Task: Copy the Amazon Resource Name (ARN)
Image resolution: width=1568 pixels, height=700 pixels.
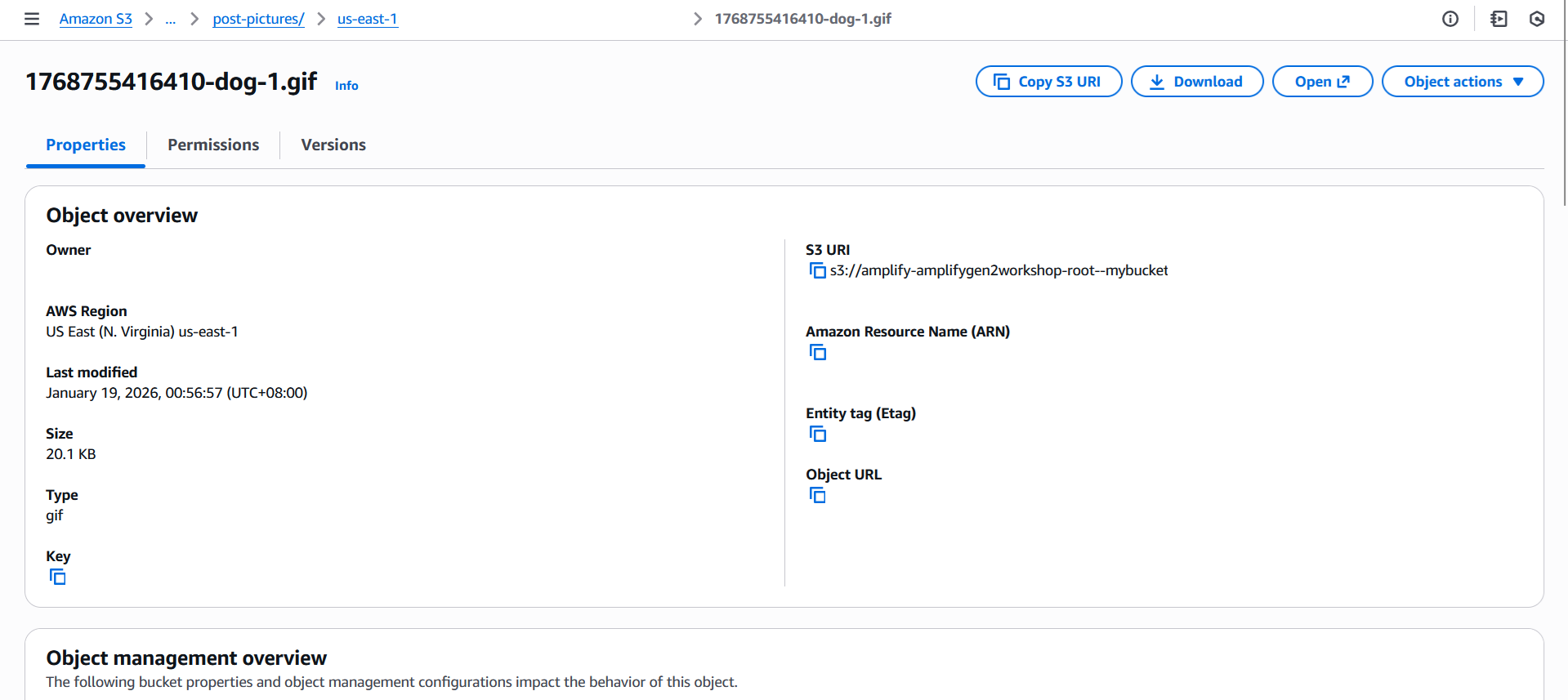Action: click(817, 352)
